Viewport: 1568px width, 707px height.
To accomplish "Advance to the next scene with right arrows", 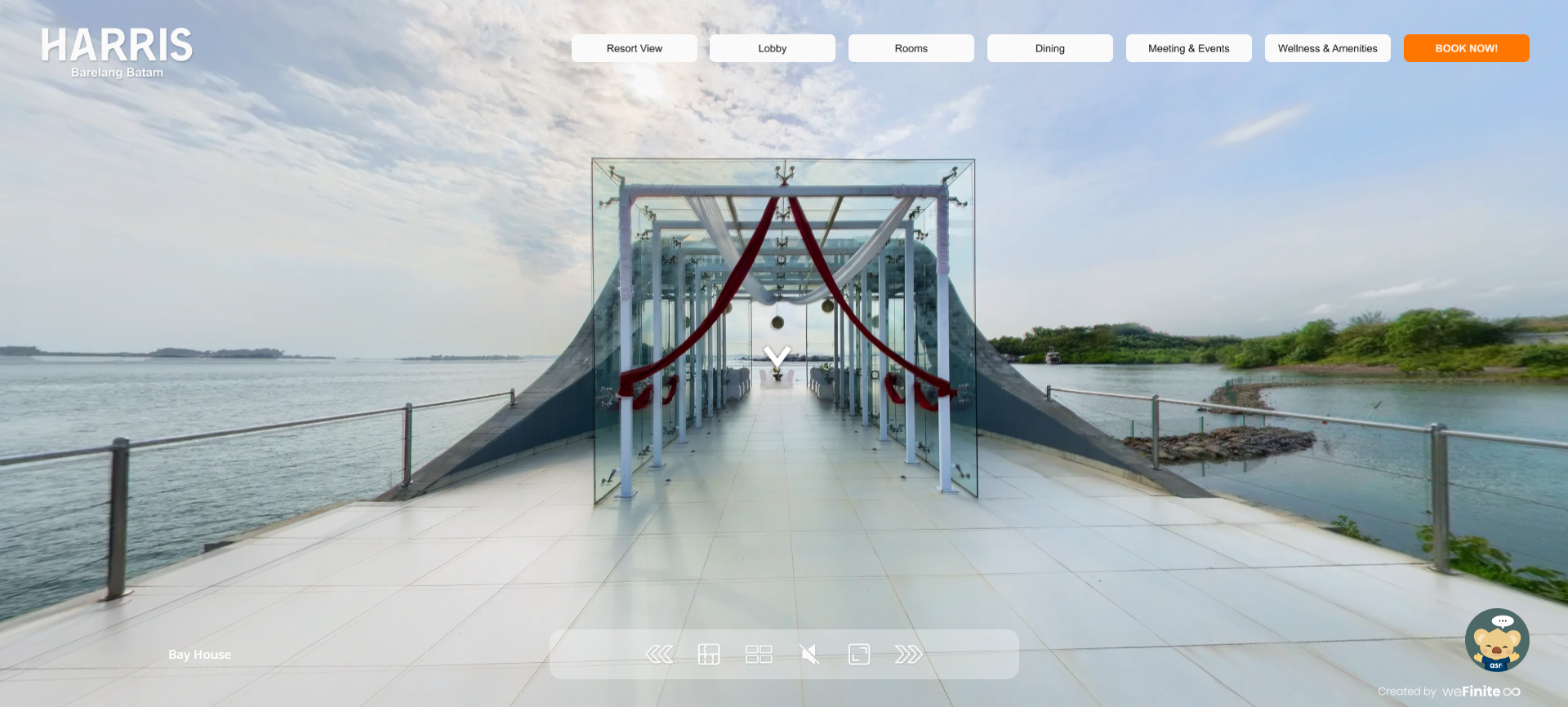I will [x=908, y=654].
